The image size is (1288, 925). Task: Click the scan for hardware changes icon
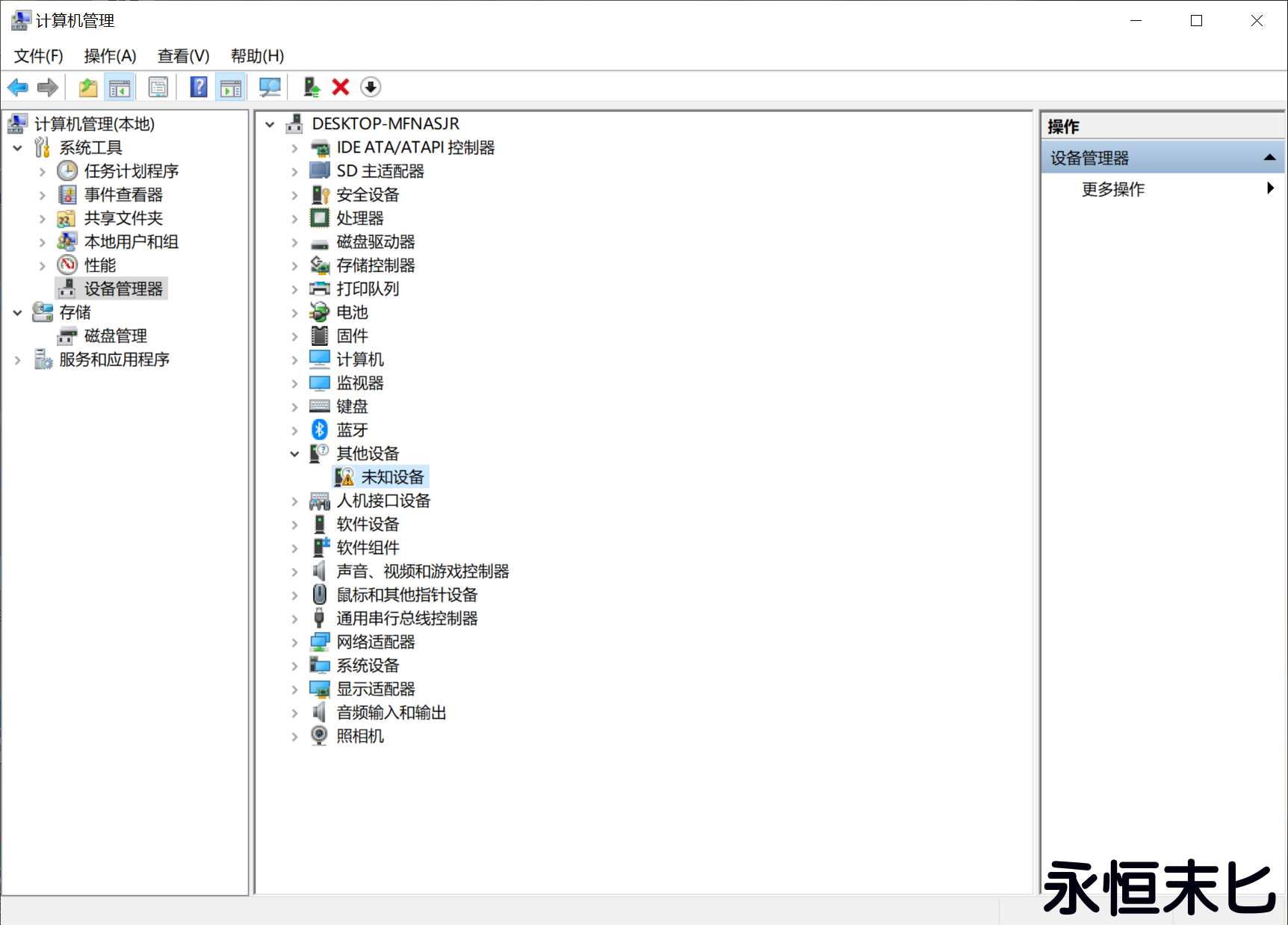(x=270, y=87)
